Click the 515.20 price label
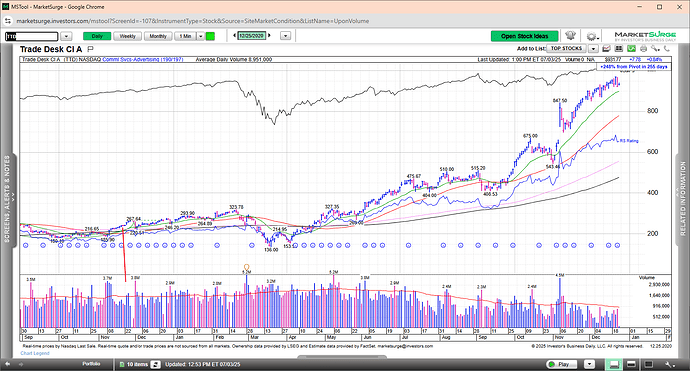 pyautogui.click(x=478, y=168)
